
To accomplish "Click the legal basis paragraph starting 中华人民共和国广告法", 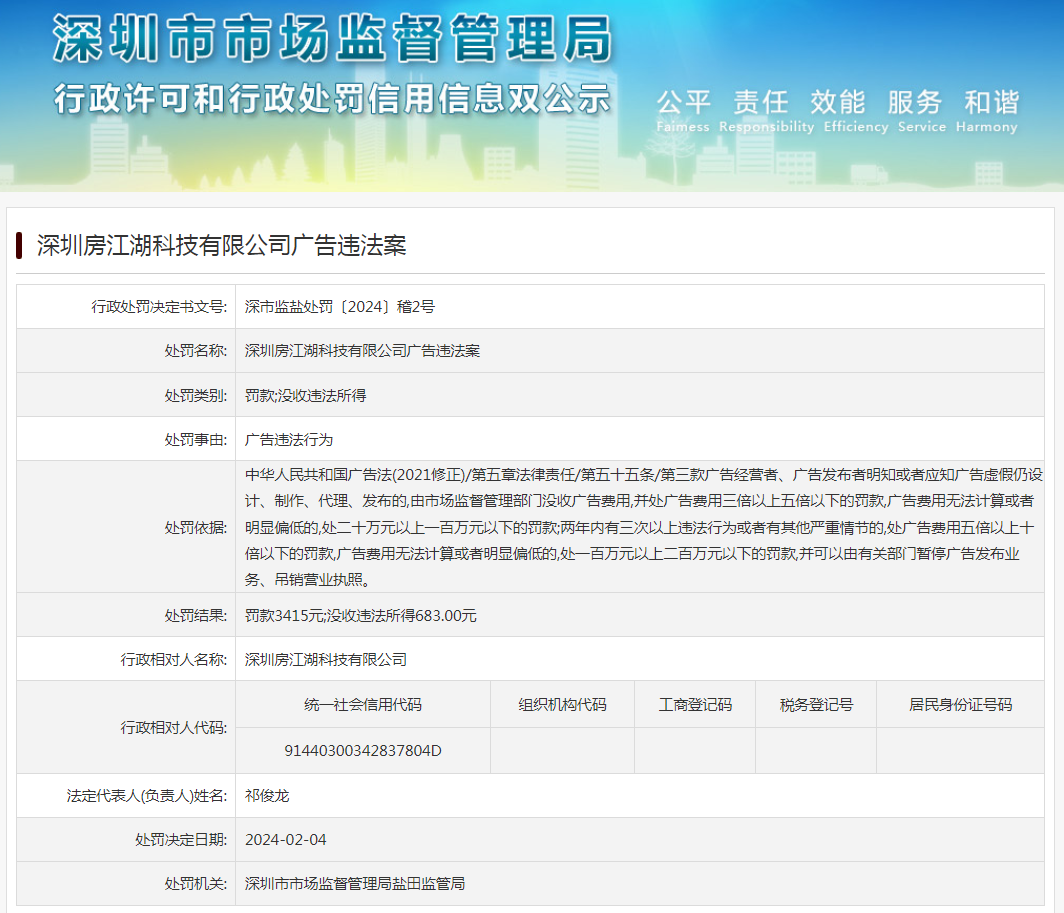I will click(x=643, y=527).
